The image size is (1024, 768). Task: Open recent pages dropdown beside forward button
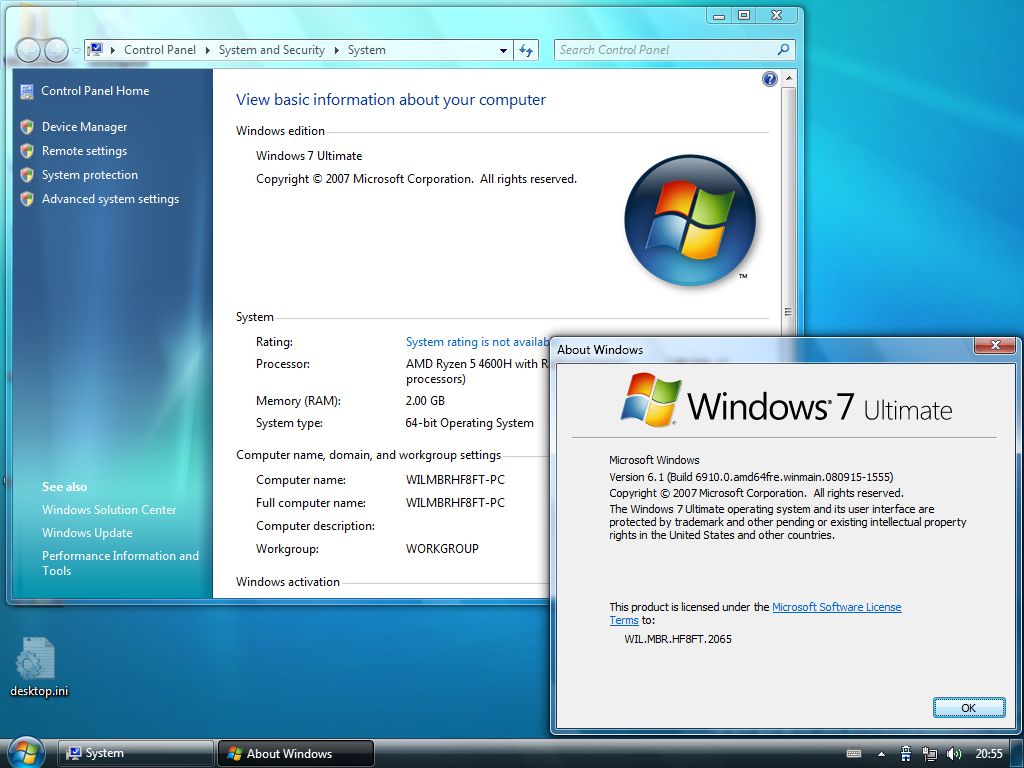(76, 50)
